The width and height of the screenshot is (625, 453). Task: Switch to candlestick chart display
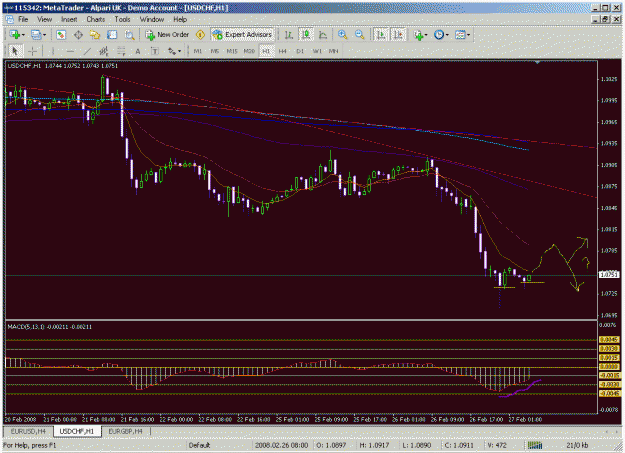point(306,35)
